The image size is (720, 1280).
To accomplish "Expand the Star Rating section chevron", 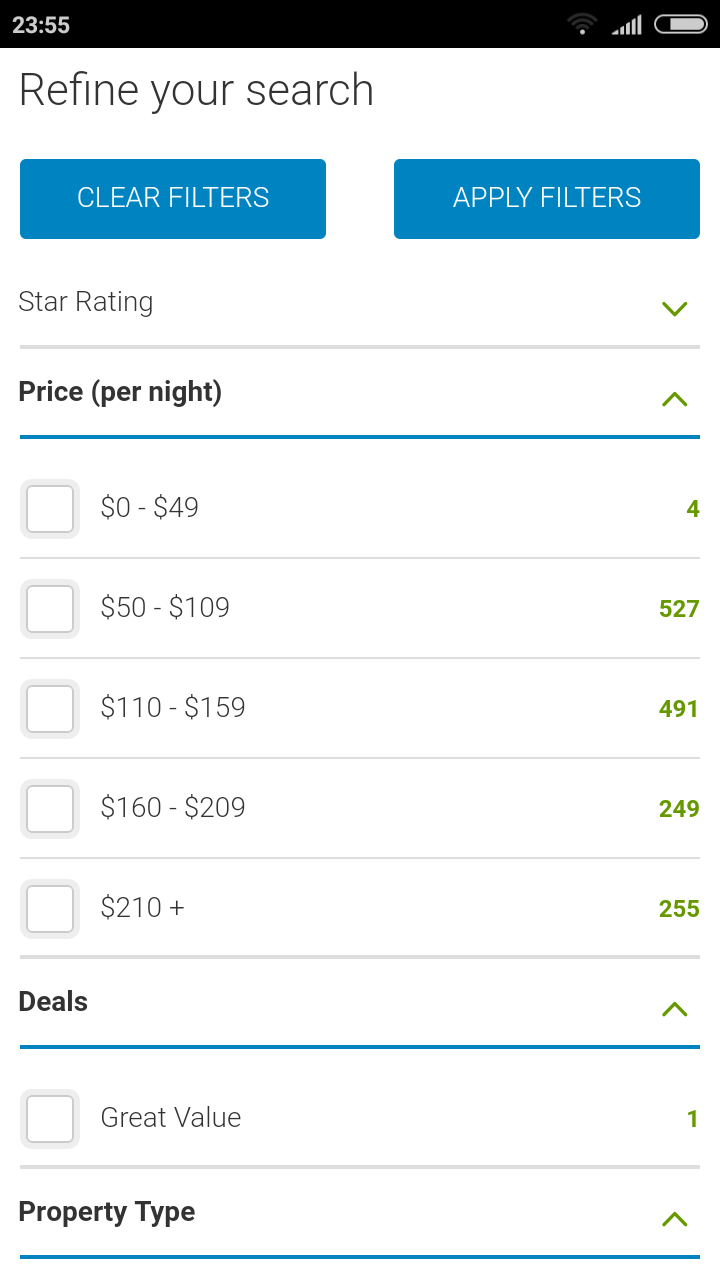I will point(675,308).
